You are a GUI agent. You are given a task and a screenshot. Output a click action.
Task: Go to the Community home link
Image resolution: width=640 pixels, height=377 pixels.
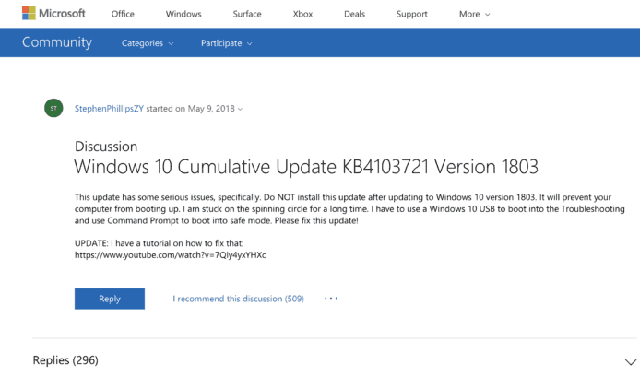tap(57, 42)
